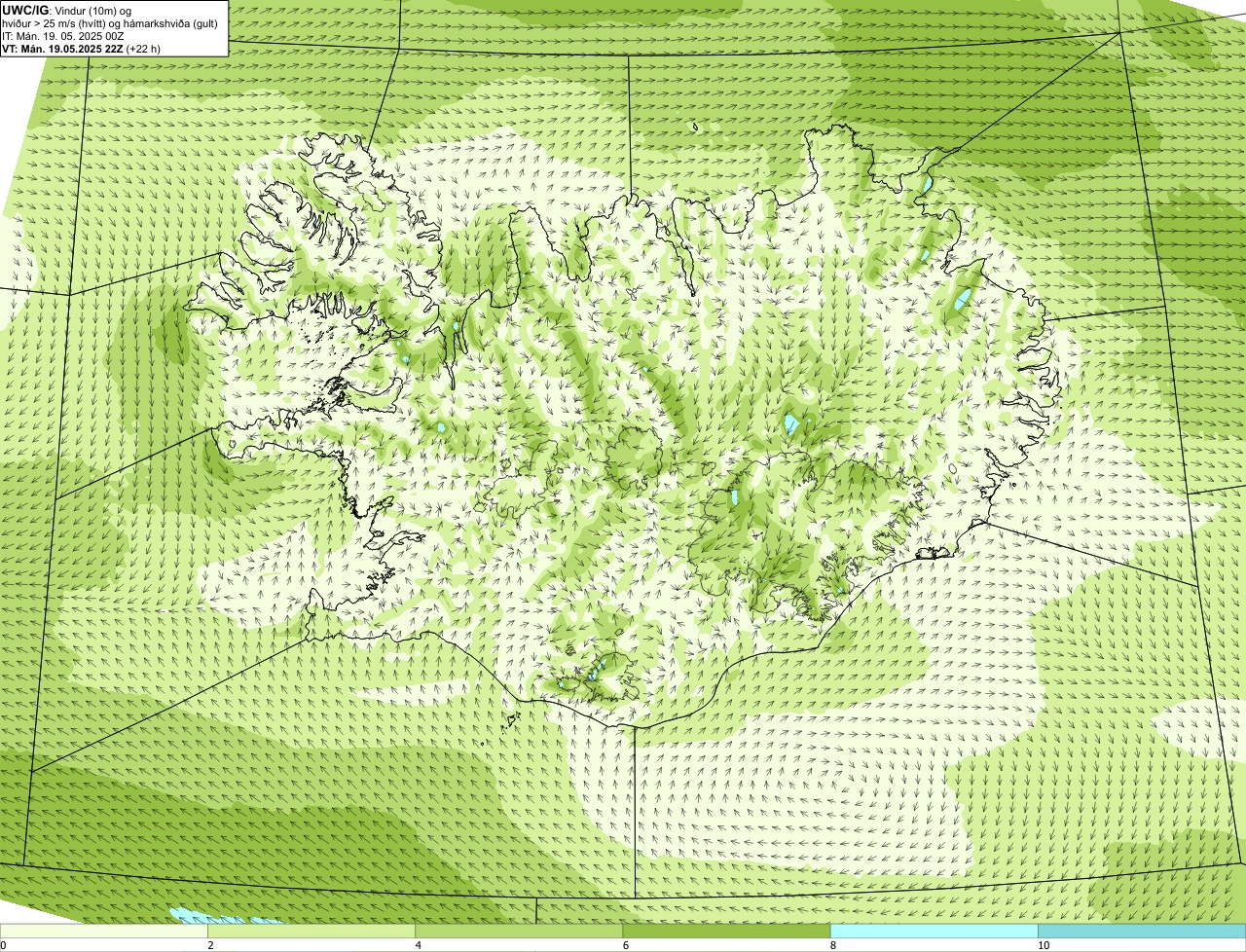Click the legend scale label '8'
1246x952 pixels.
(832, 945)
